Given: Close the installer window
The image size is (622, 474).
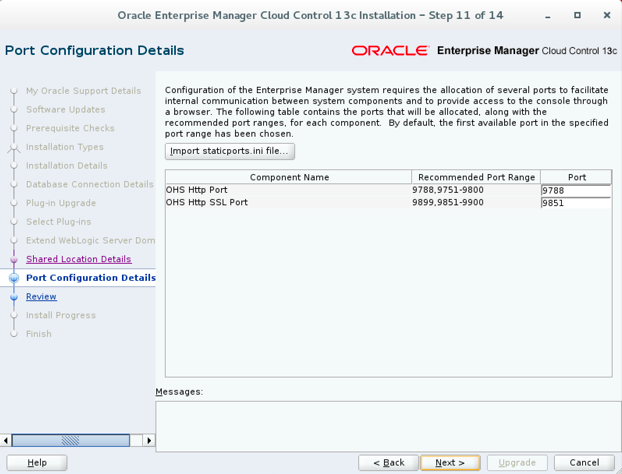Looking at the screenshot, I should pos(607,15).
